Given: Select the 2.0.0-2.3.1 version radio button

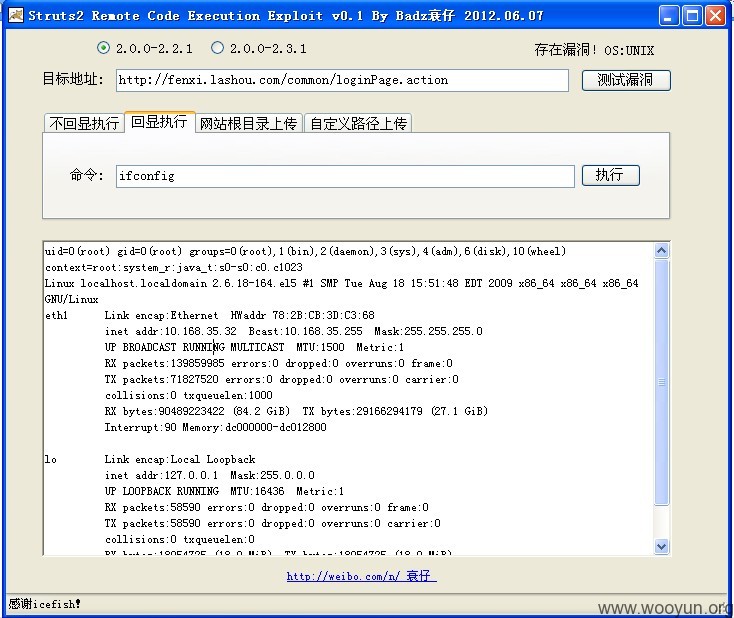Looking at the screenshot, I should [217, 48].
